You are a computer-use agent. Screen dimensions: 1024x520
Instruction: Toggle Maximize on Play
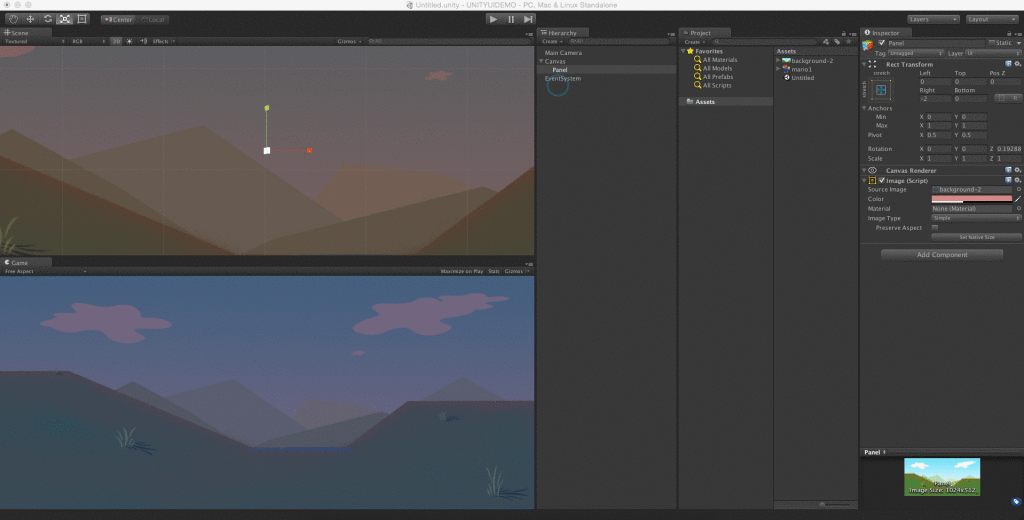coord(462,271)
